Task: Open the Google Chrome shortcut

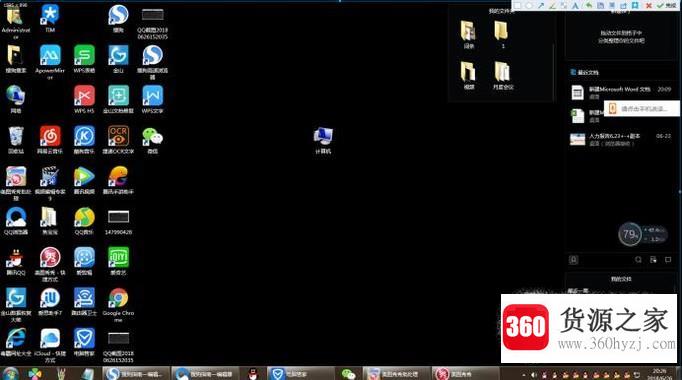Action: pyautogui.click(x=118, y=304)
